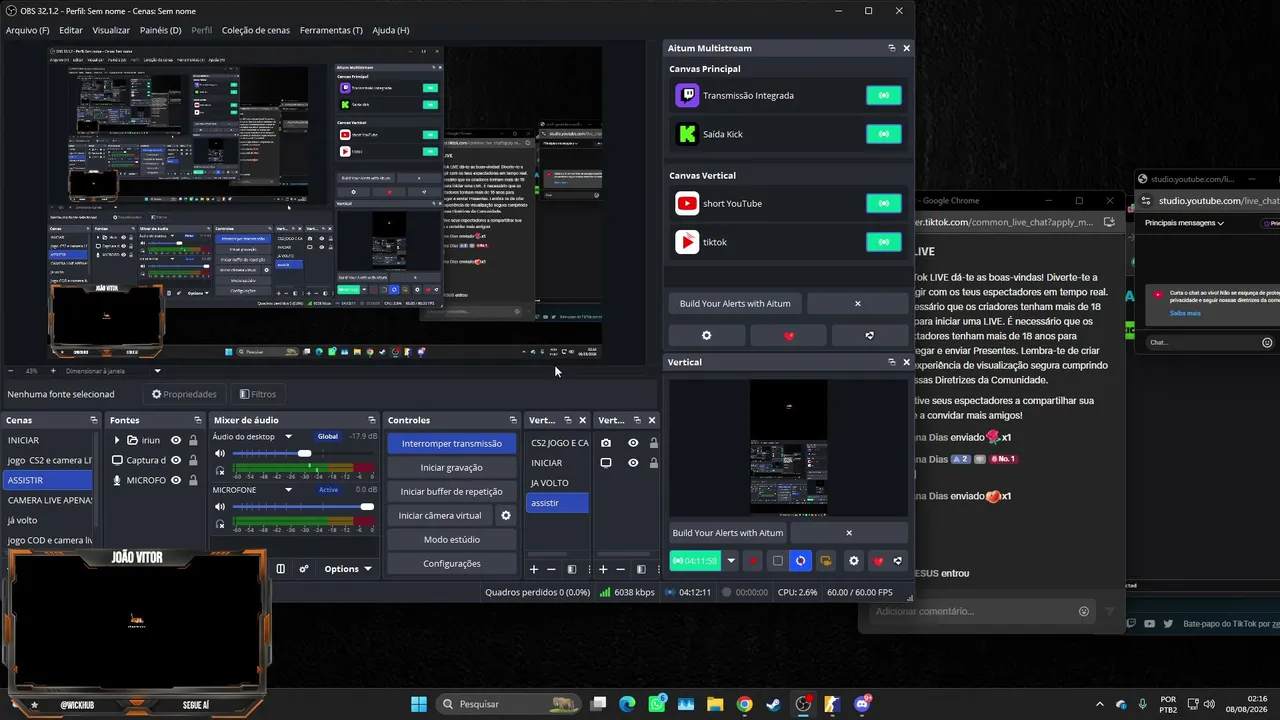This screenshot has width=1280, height=720.
Task: Click Iniciar gravação button
Action: click(x=452, y=468)
